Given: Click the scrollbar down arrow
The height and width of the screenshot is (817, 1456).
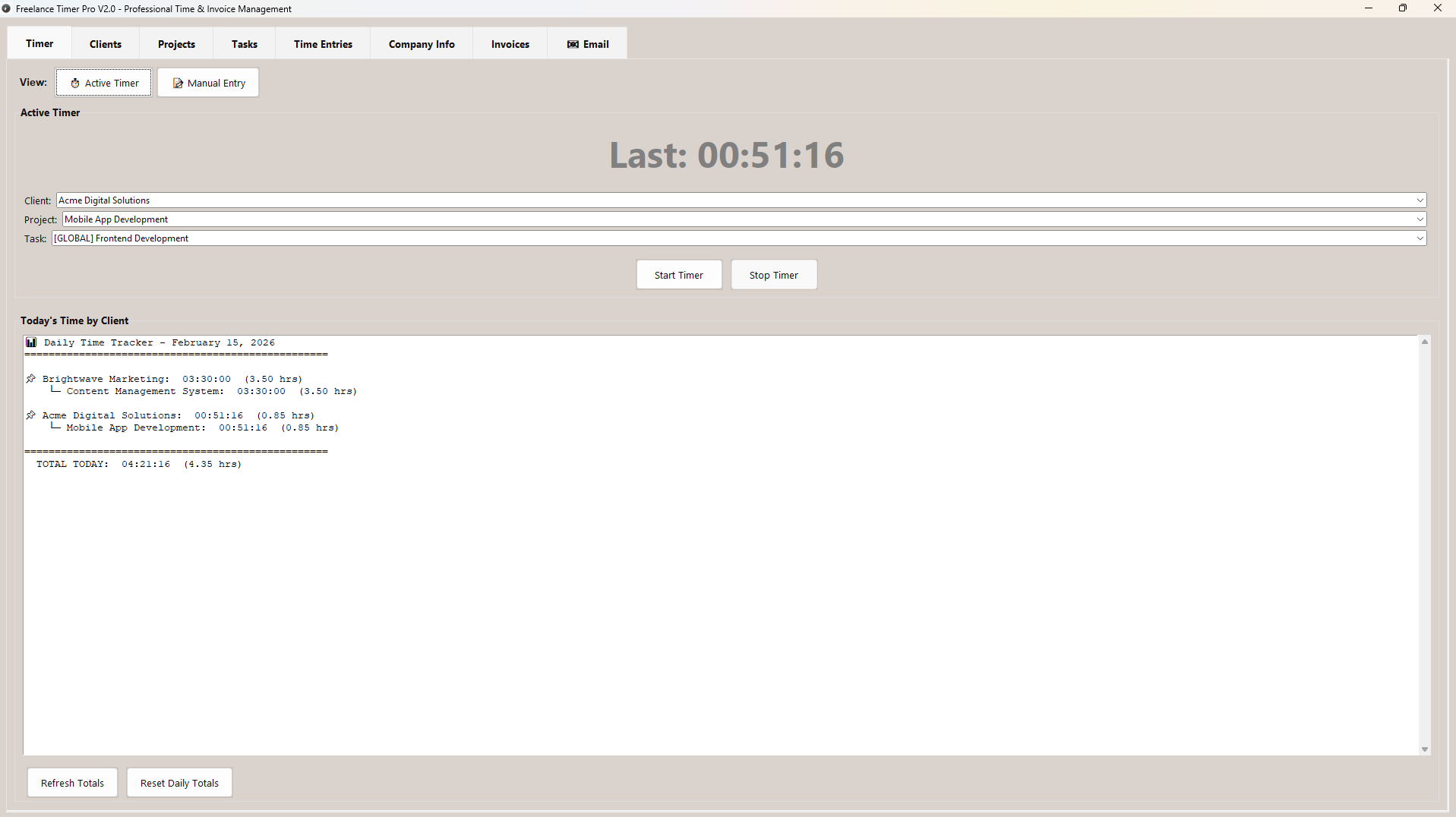Looking at the screenshot, I should click(1424, 749).
